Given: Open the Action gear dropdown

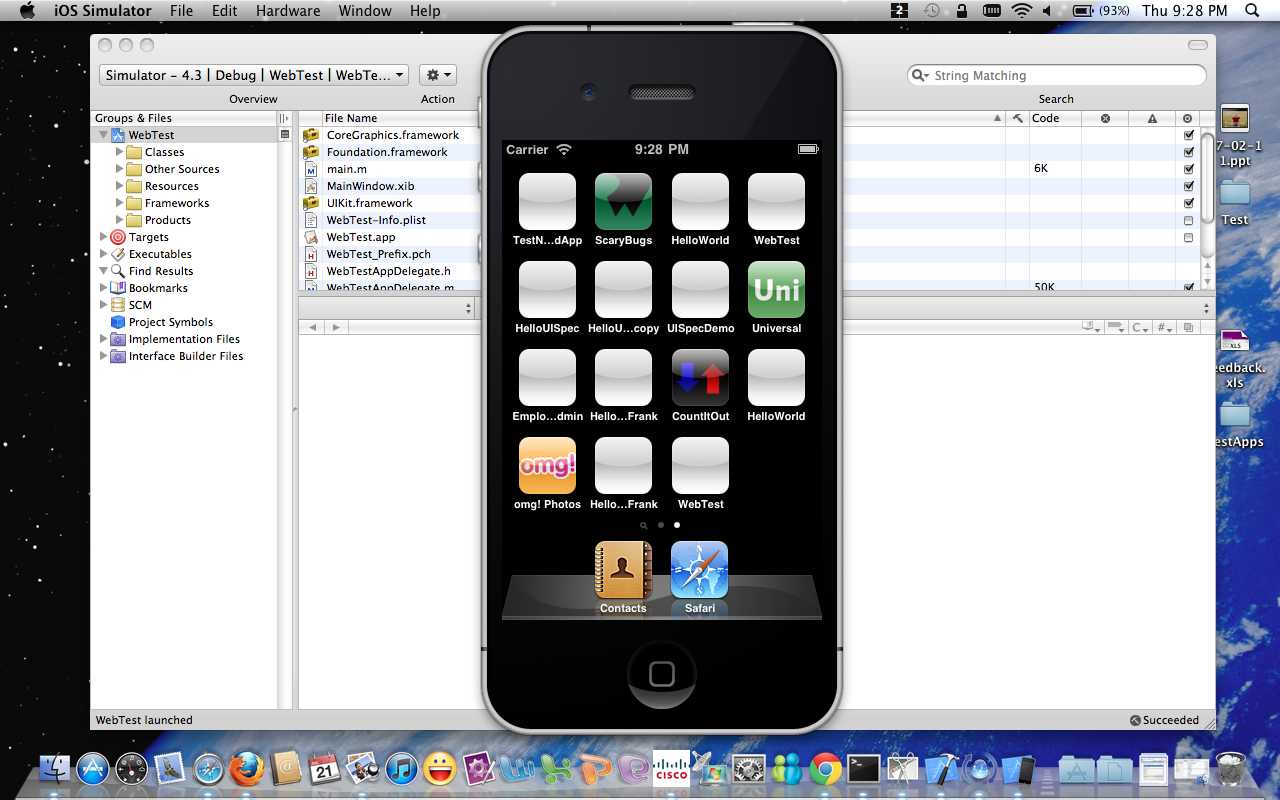Looking at the screenshot, I should 437,74.
